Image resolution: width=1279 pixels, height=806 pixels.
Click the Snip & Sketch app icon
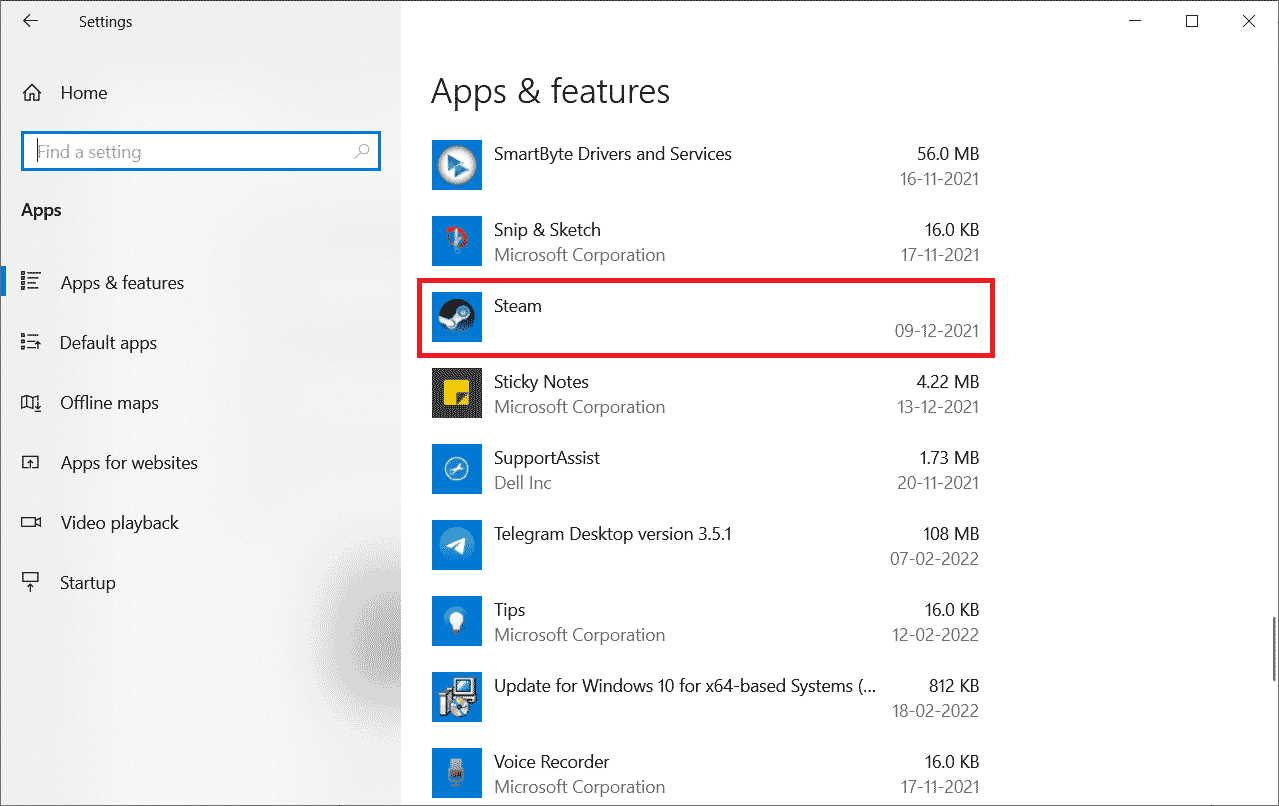point(457,241)
